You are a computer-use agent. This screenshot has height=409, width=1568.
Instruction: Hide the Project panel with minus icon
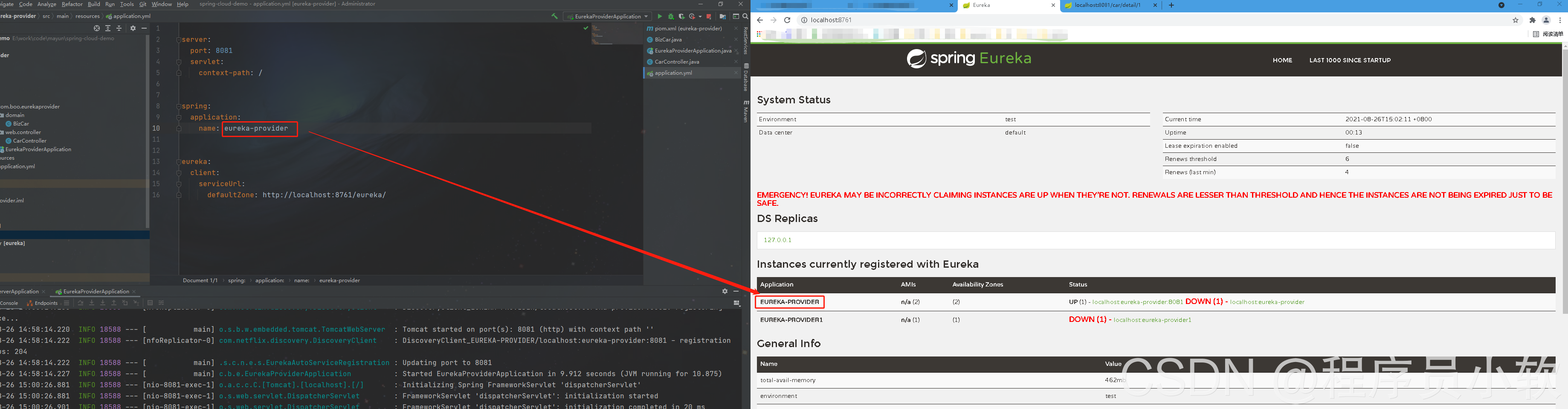(144, 28)
